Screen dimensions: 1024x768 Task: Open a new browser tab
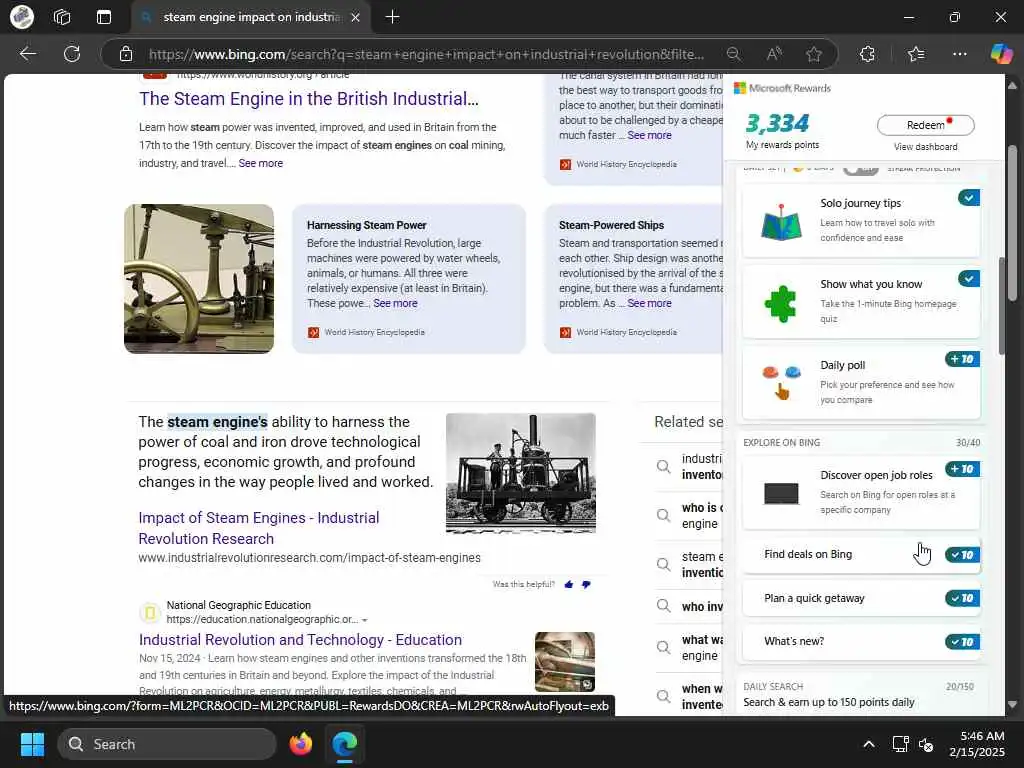[392, 17]
